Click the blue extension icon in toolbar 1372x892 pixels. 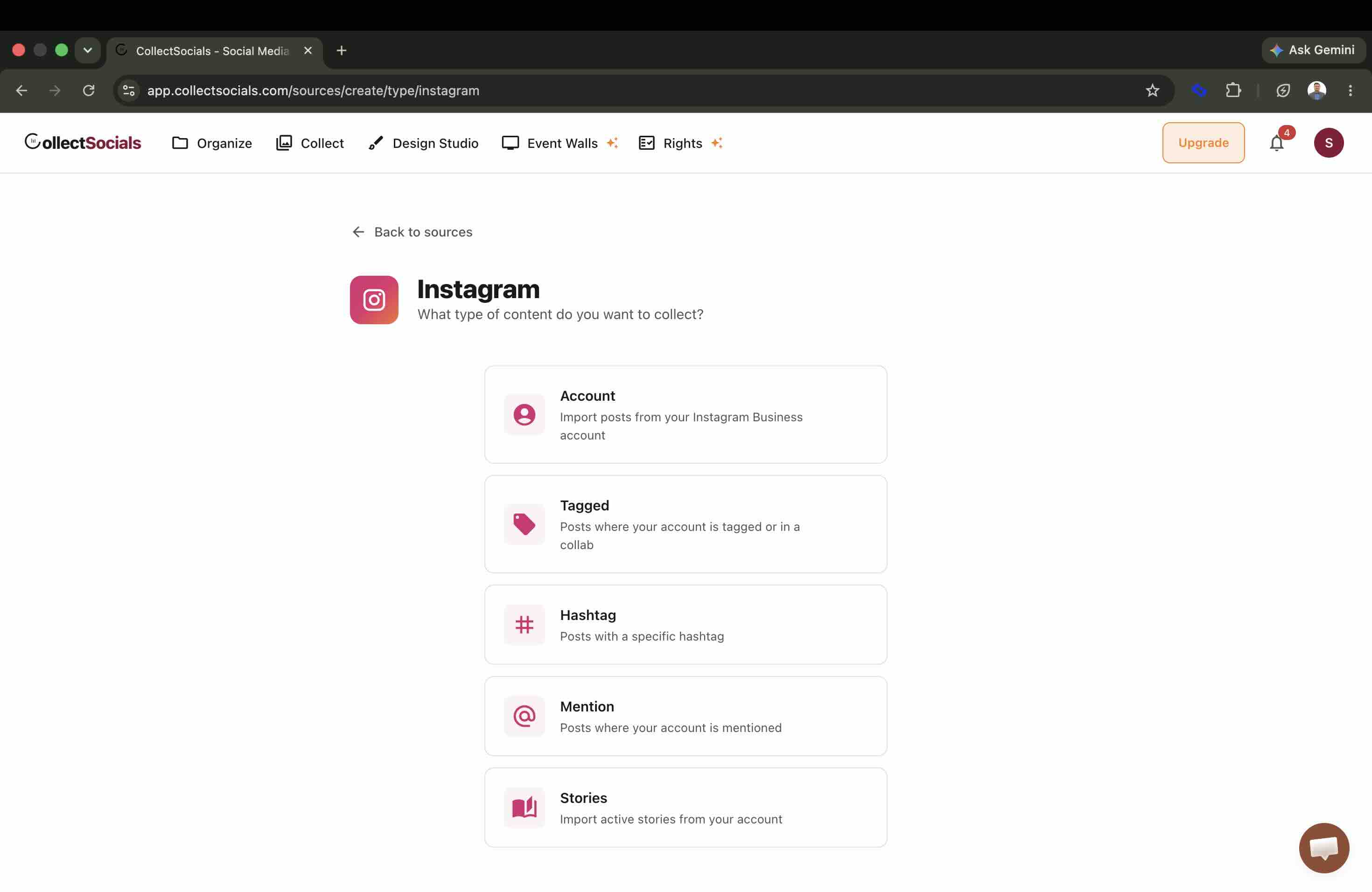(x=1199, y=91)
